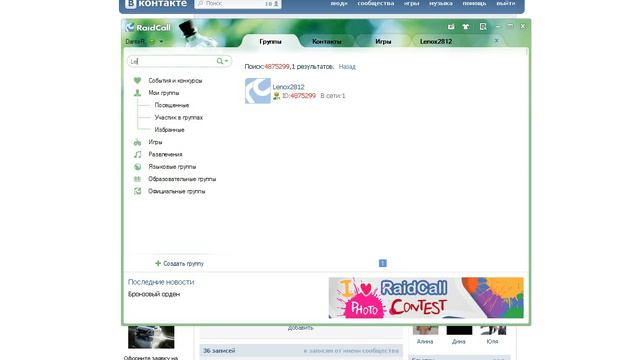Switch to the Группы tab

click(270, 41)
